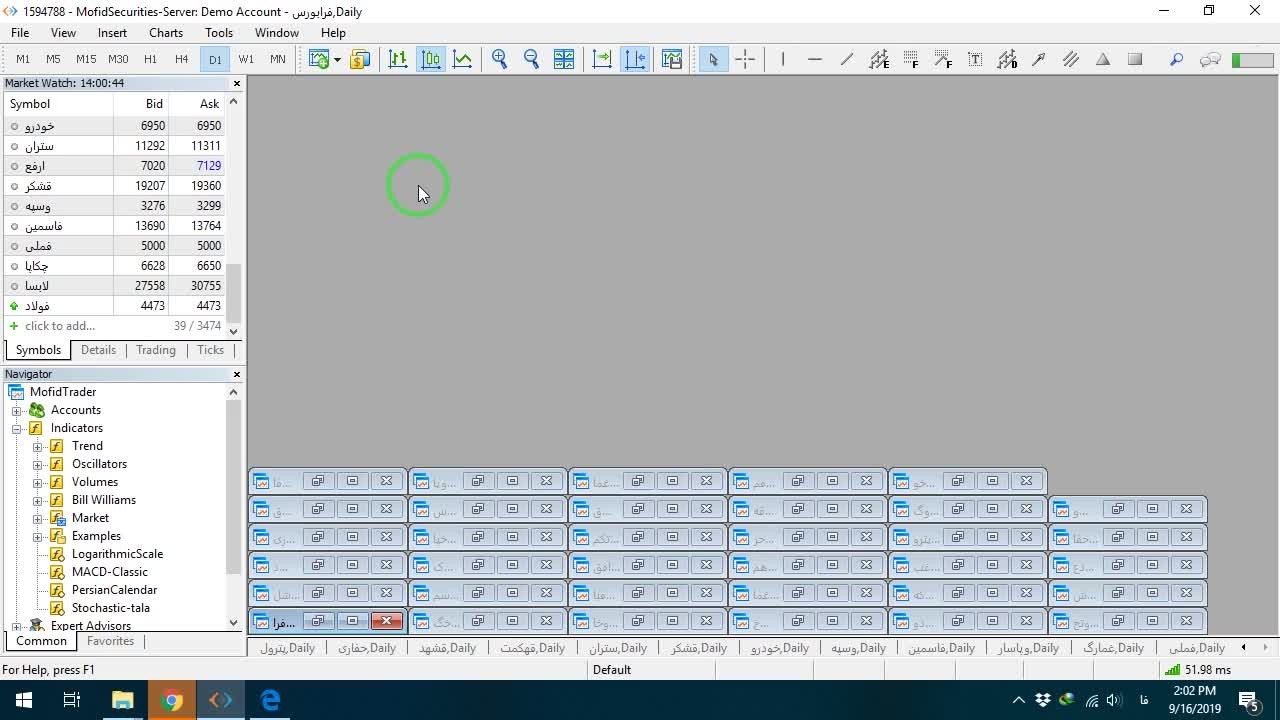The height and width of the screenshot is (720, 1280).
Task: Open the Insert menu
Action: [112, 32]
